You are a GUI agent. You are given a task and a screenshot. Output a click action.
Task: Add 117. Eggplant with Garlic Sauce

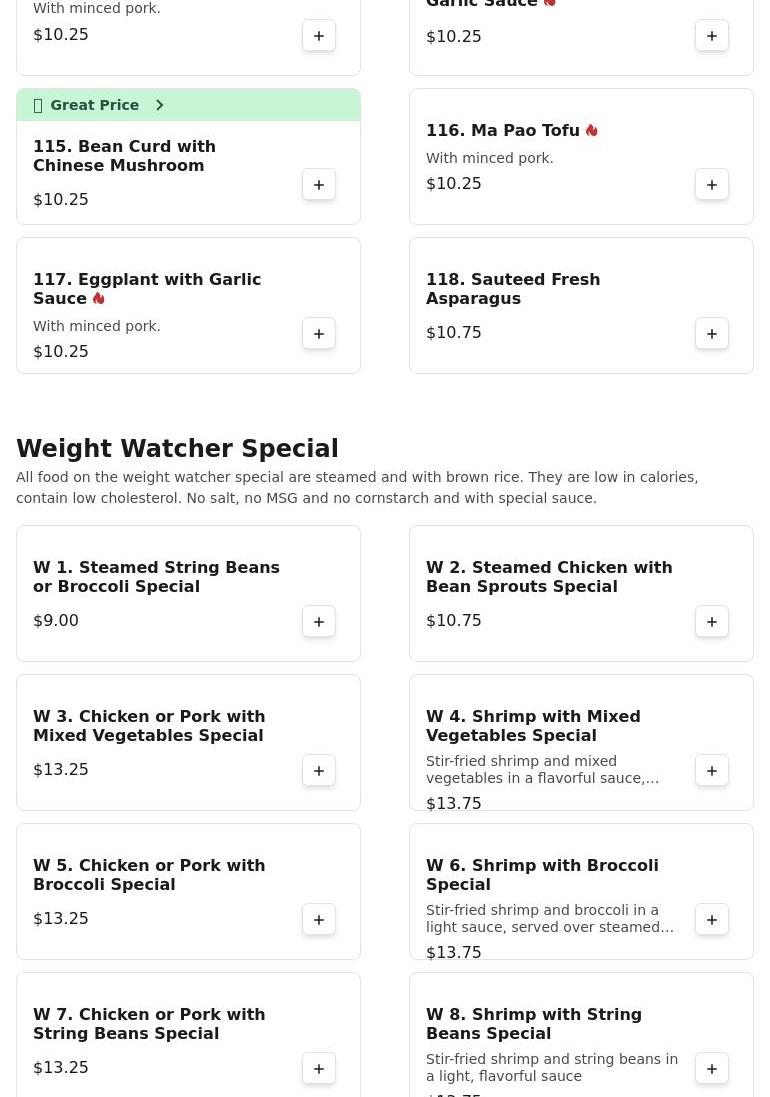pyautogui.click(x=319, y=334)
